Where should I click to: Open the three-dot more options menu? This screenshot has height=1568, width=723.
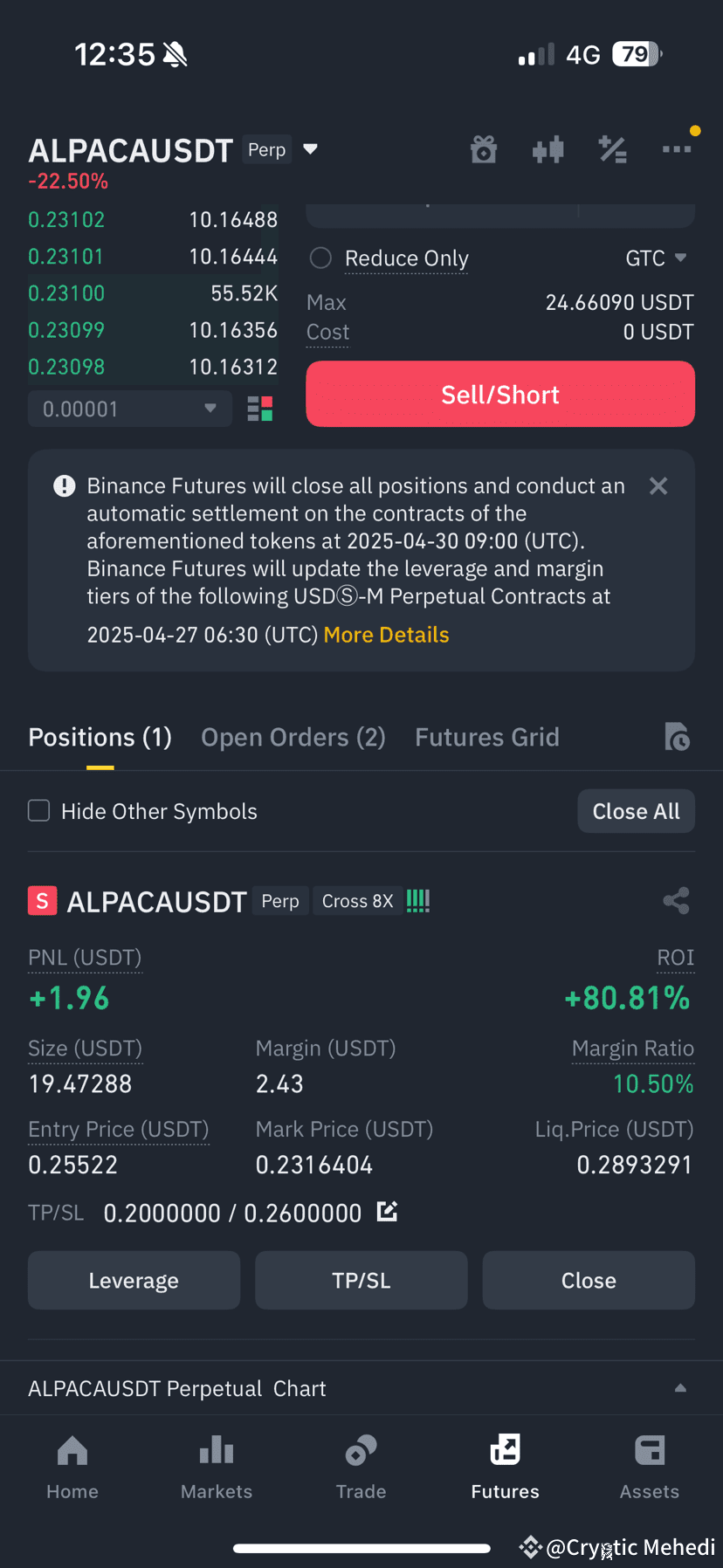(677, 149)
